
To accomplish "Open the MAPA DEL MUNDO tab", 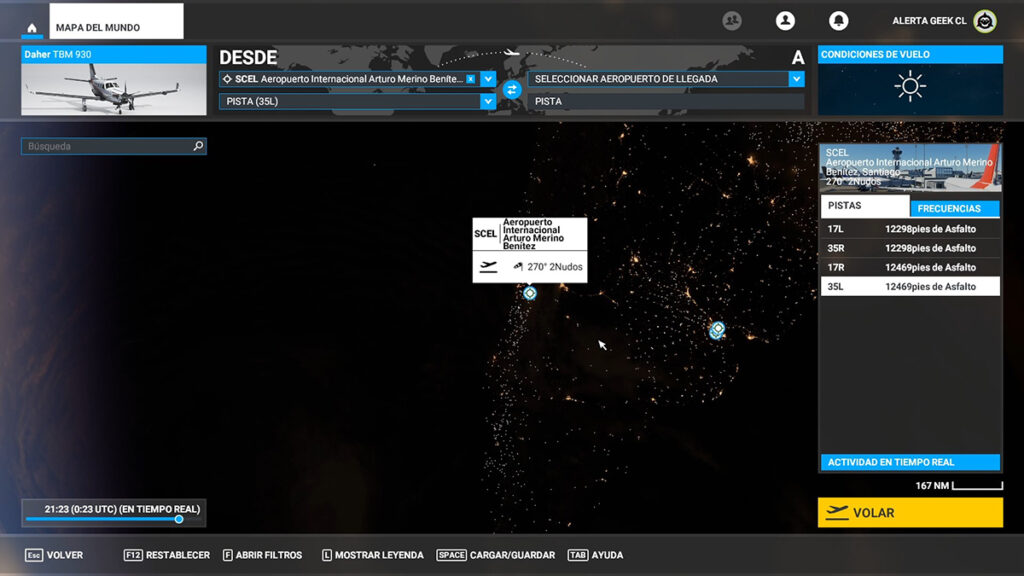I will tap(116, 22).
